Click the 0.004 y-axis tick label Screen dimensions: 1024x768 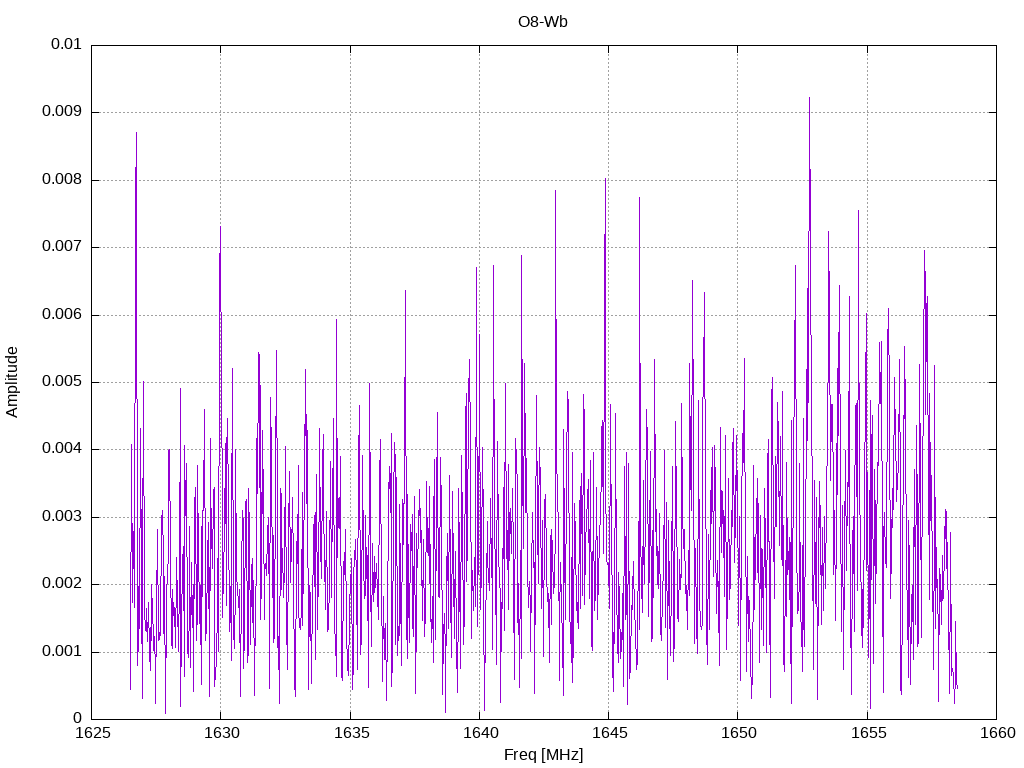(62, 448)
